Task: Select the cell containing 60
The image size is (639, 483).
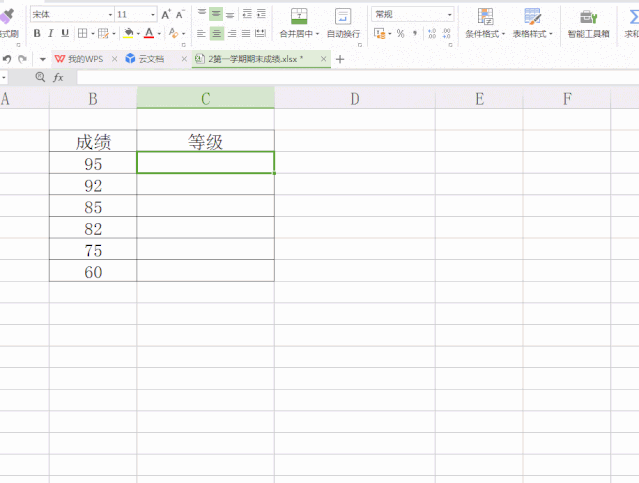Action: click(x=93, y=272)
